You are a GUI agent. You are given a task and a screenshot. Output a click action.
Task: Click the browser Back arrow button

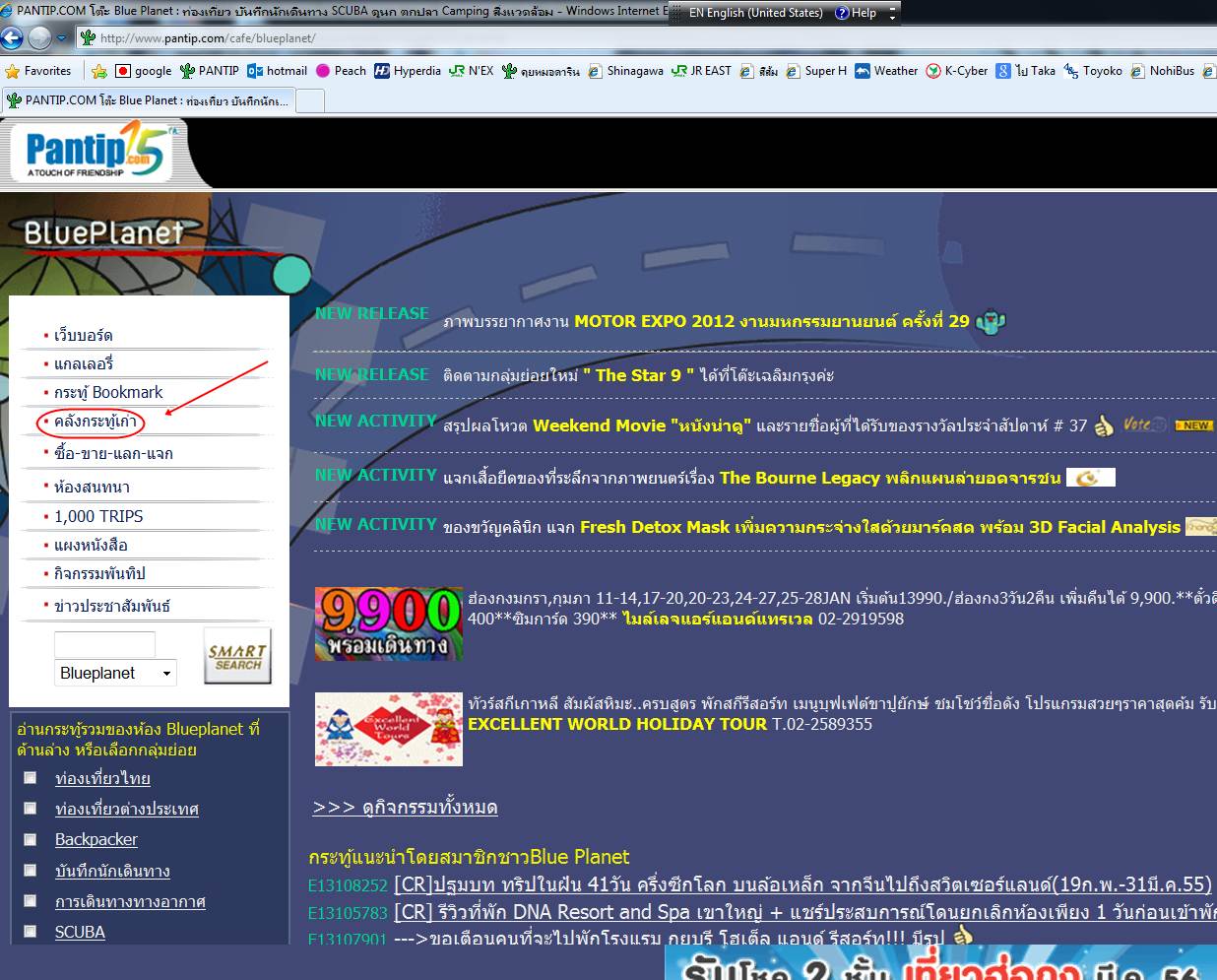click(x=12, y=38)
